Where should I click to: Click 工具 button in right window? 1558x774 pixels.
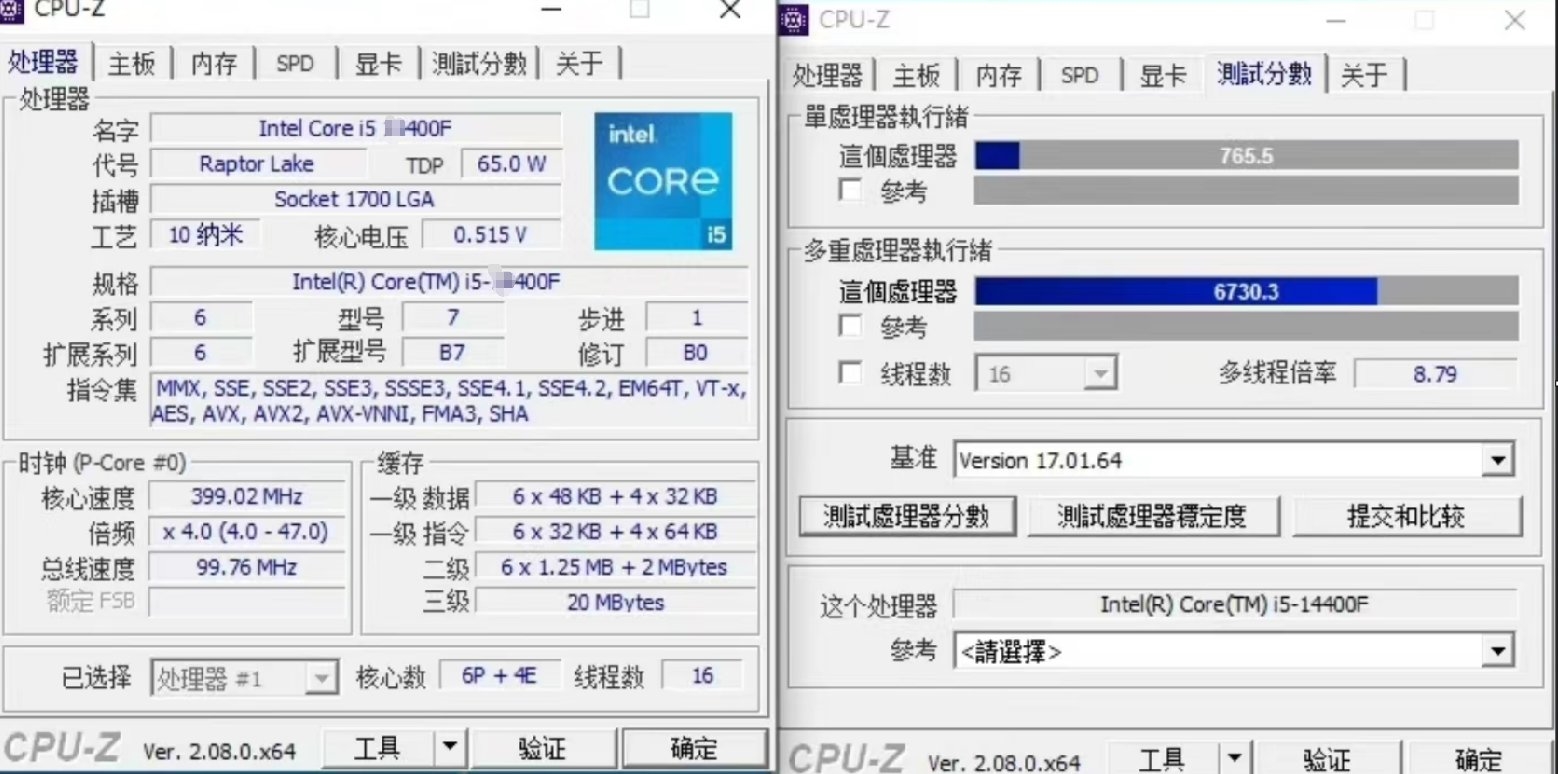pyautogui.click(x=1164, y=759)
